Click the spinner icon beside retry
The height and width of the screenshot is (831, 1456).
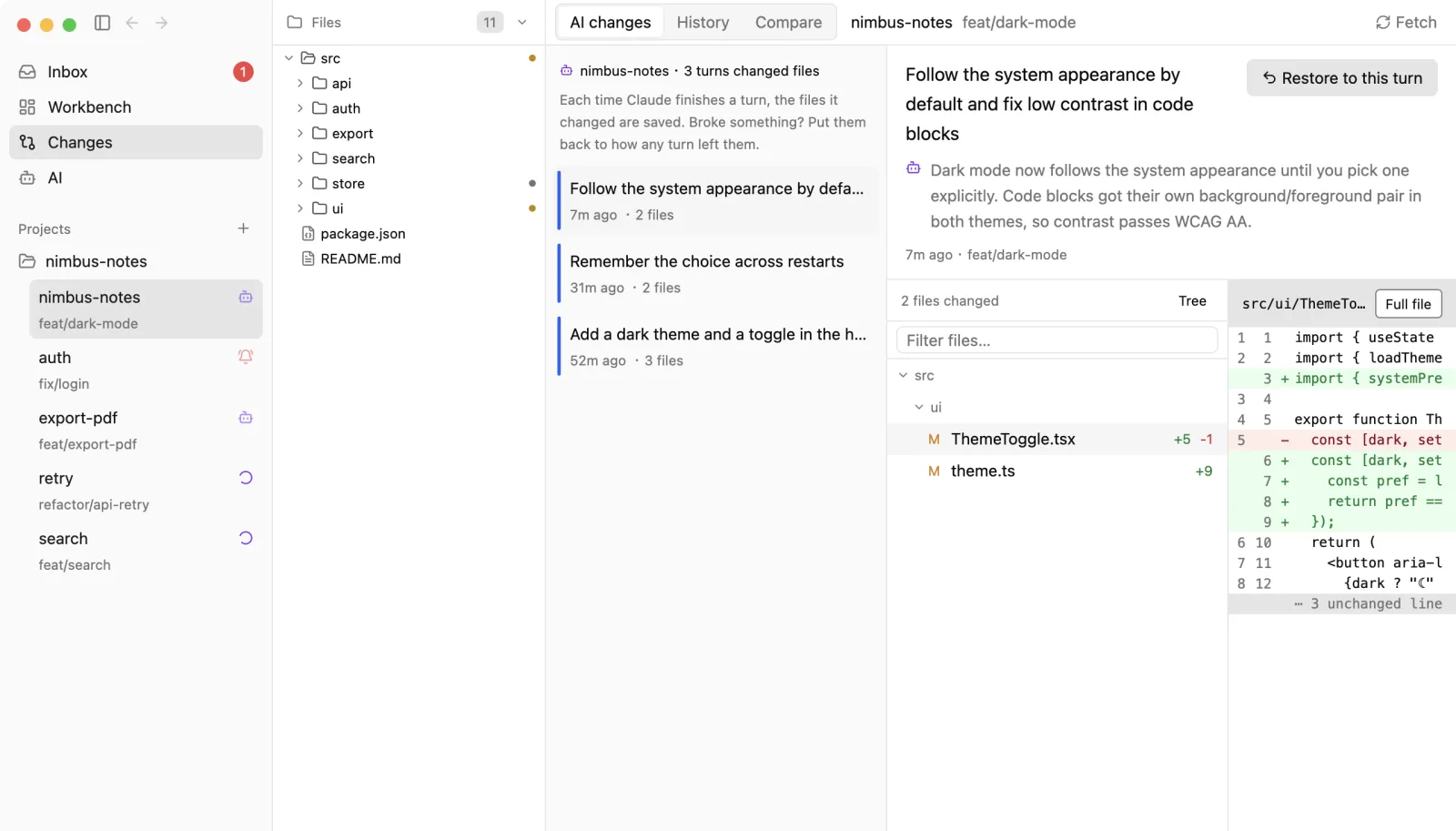point(246,478)
